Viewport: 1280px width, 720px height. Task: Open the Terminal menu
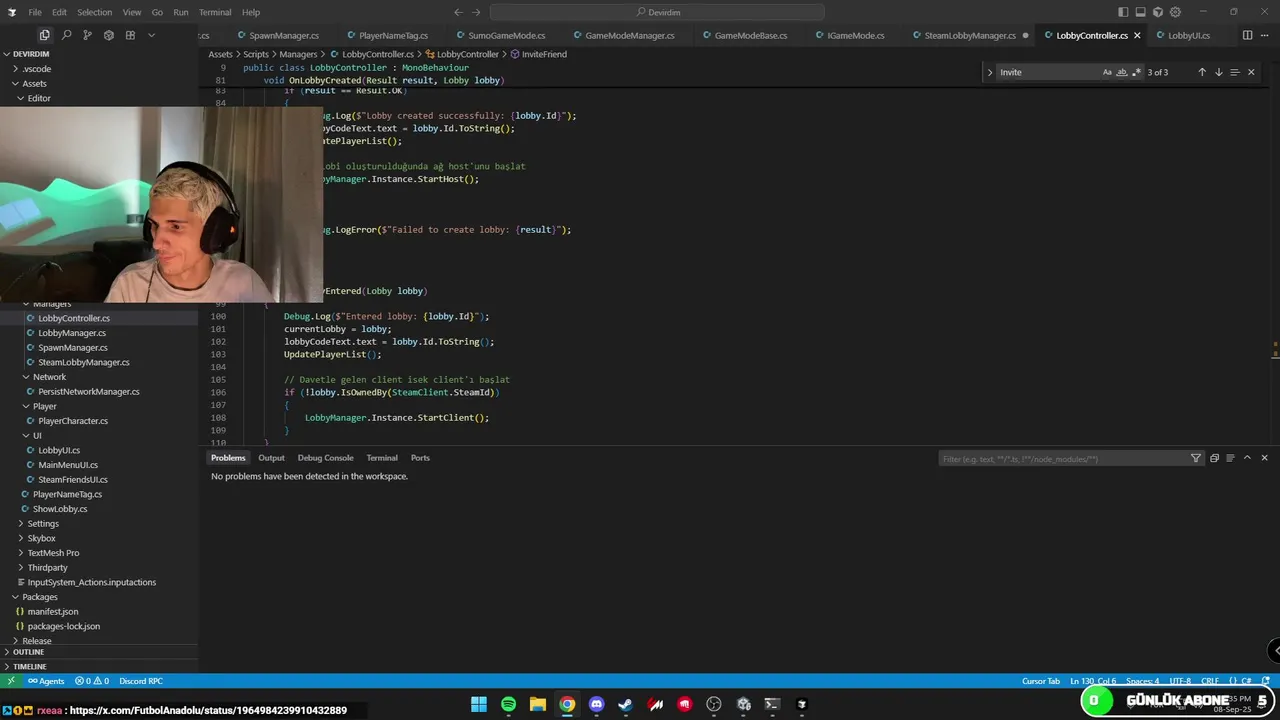215,12
